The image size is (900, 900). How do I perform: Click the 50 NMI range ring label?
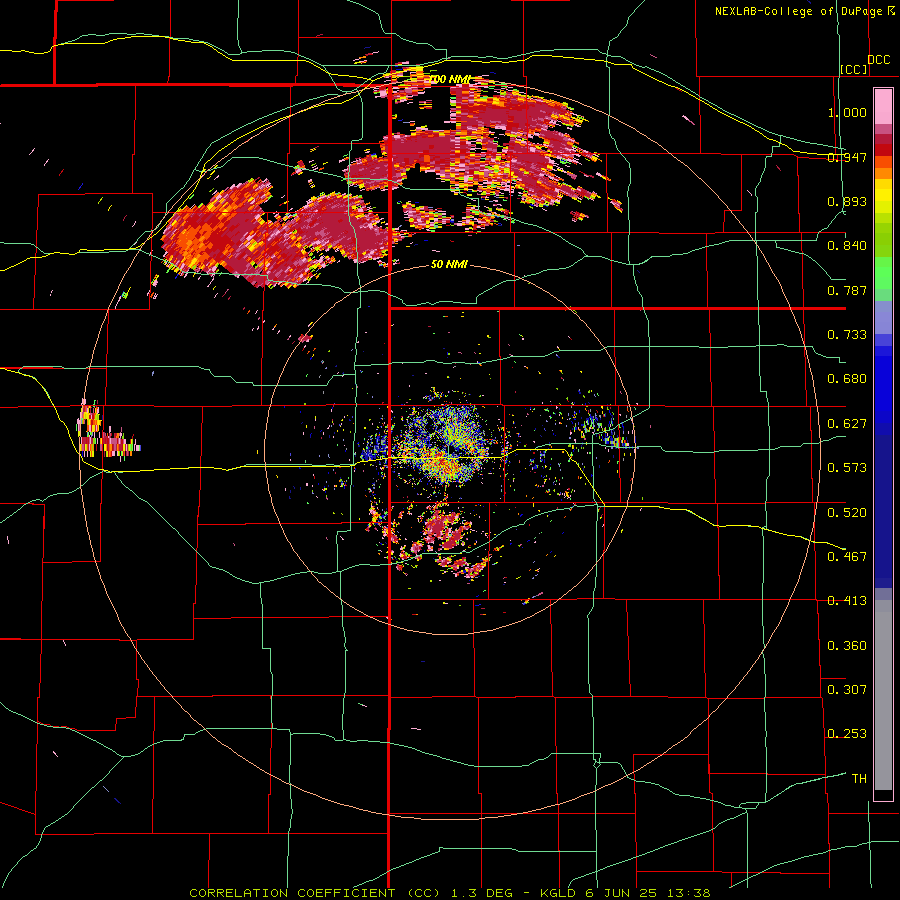pyautogui.click(x=449, y=264)
